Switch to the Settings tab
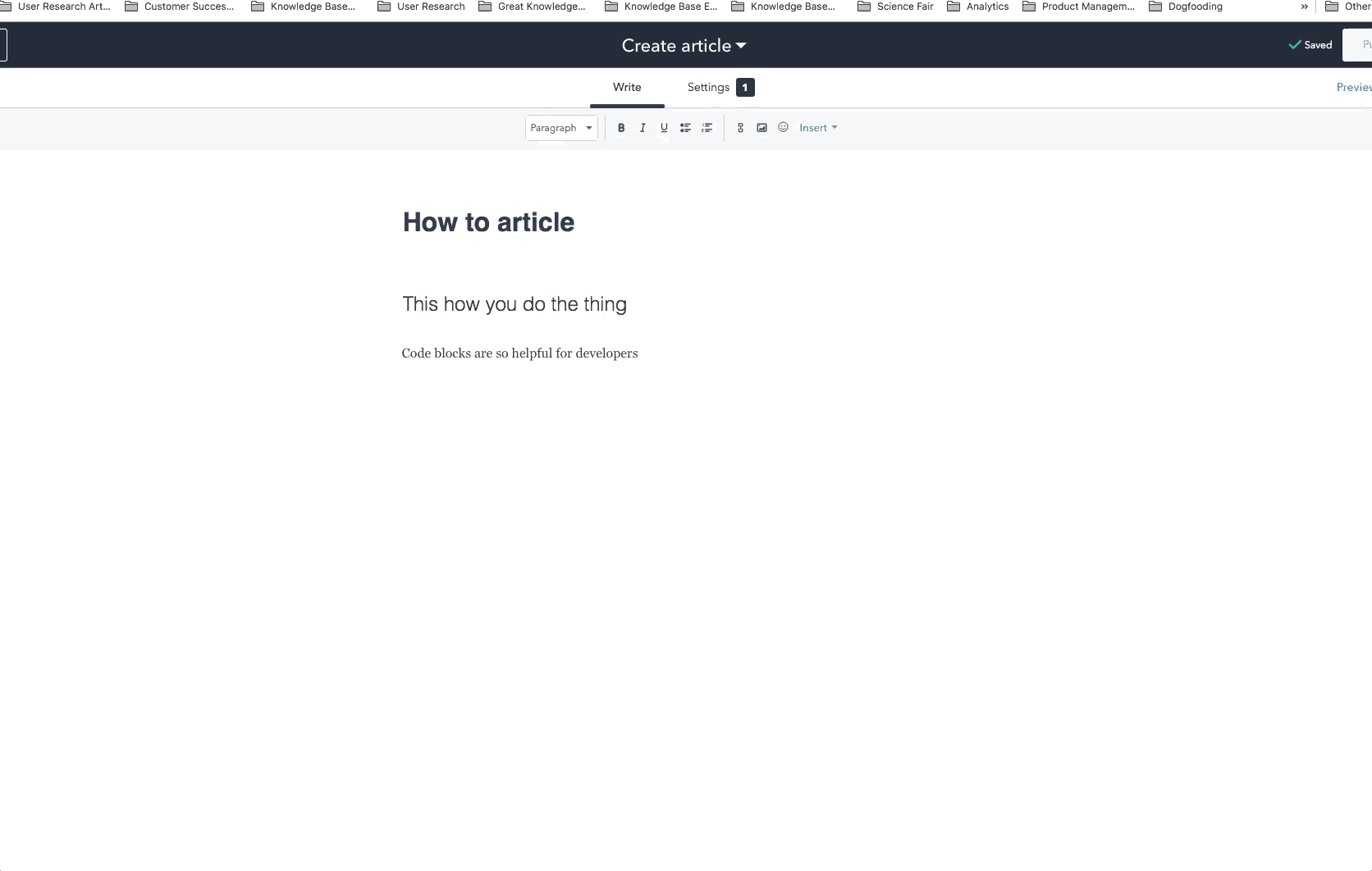 tap(709, 88)
